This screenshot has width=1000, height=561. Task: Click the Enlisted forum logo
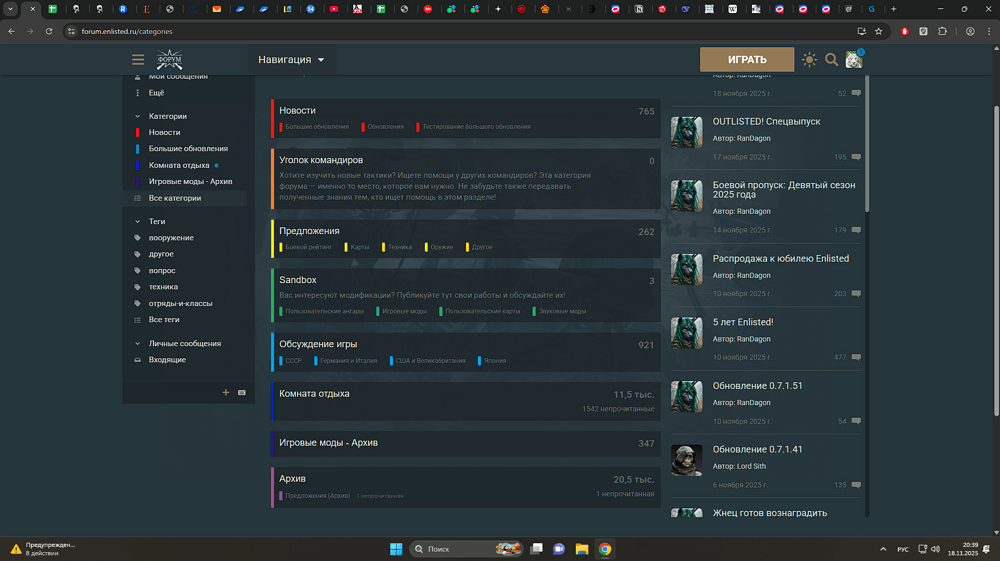[x=169, y=60]
